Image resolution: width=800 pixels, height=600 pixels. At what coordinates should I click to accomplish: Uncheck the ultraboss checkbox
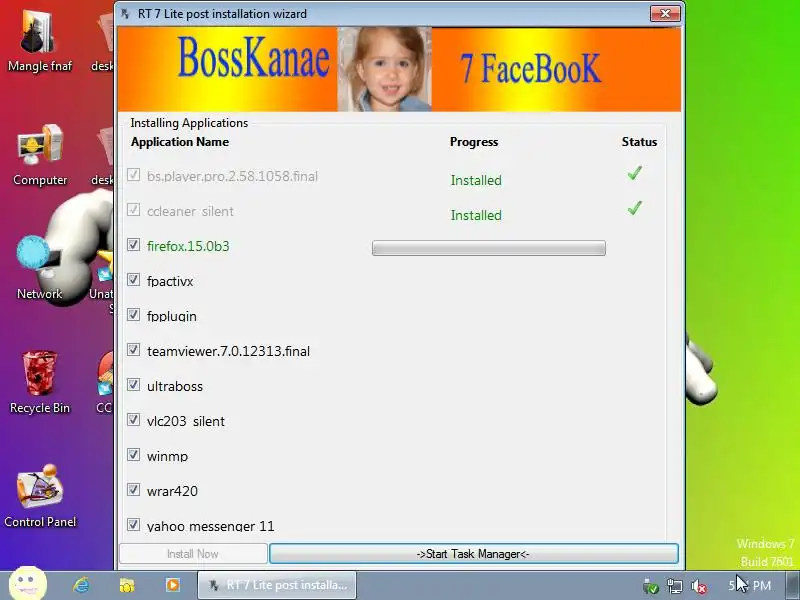tap(134, 385)
